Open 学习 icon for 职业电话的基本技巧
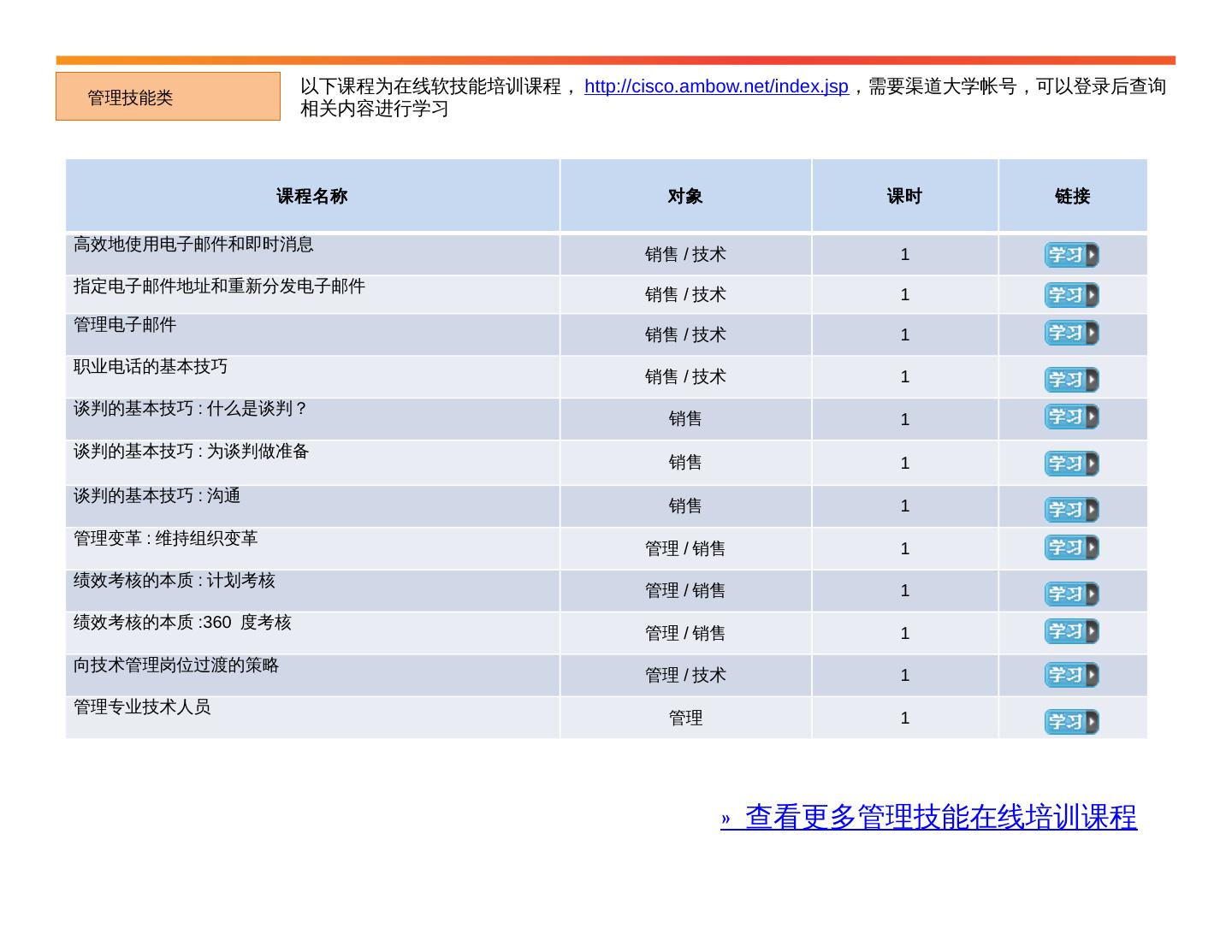 [1071, 380]
